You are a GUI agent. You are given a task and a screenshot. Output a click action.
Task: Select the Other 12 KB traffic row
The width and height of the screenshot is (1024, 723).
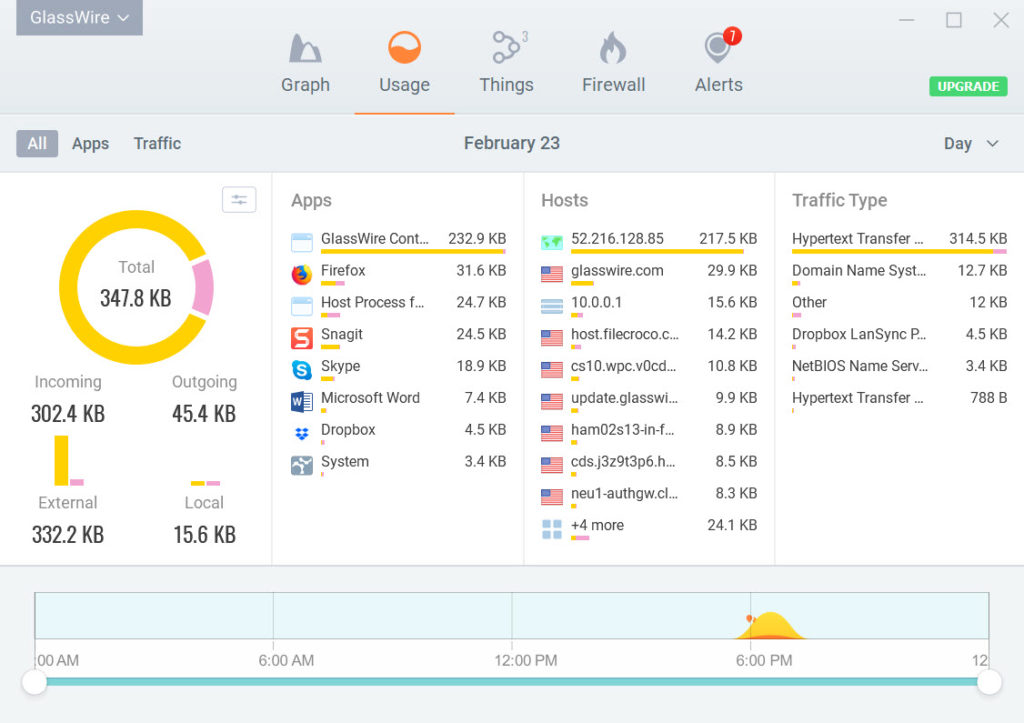point(899,305)
